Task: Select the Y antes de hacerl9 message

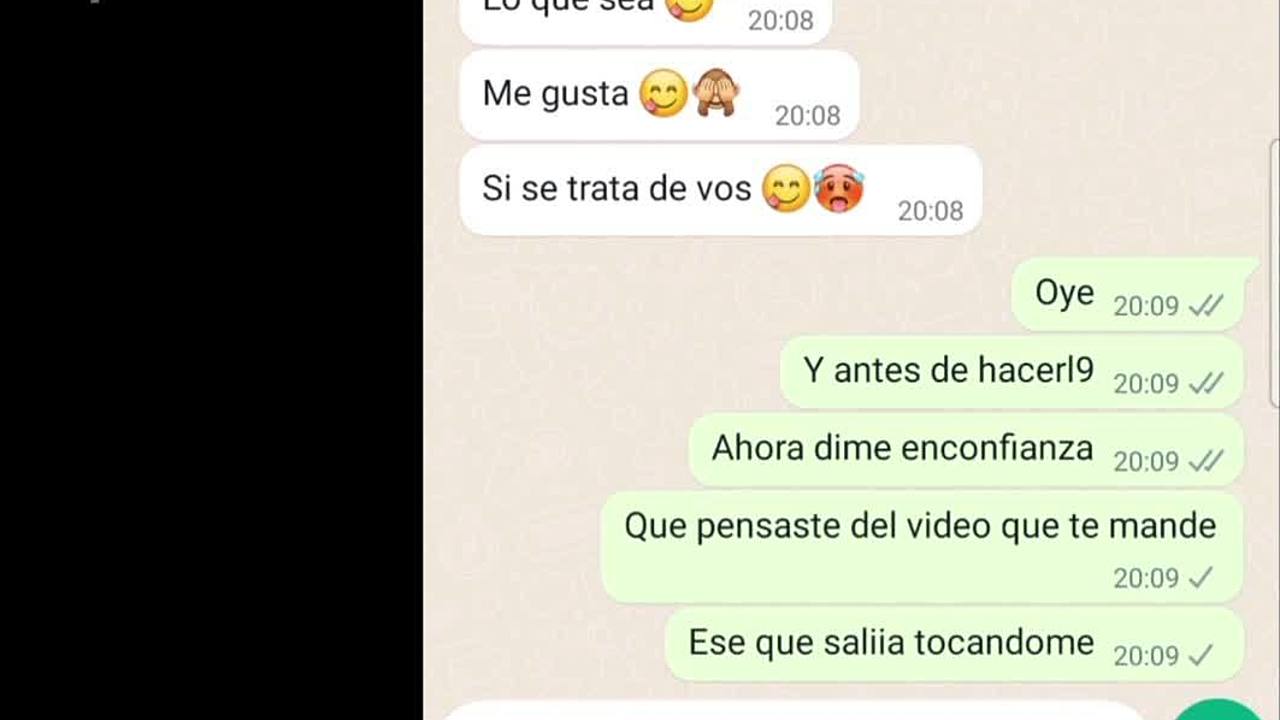Action: (1011, 372)
